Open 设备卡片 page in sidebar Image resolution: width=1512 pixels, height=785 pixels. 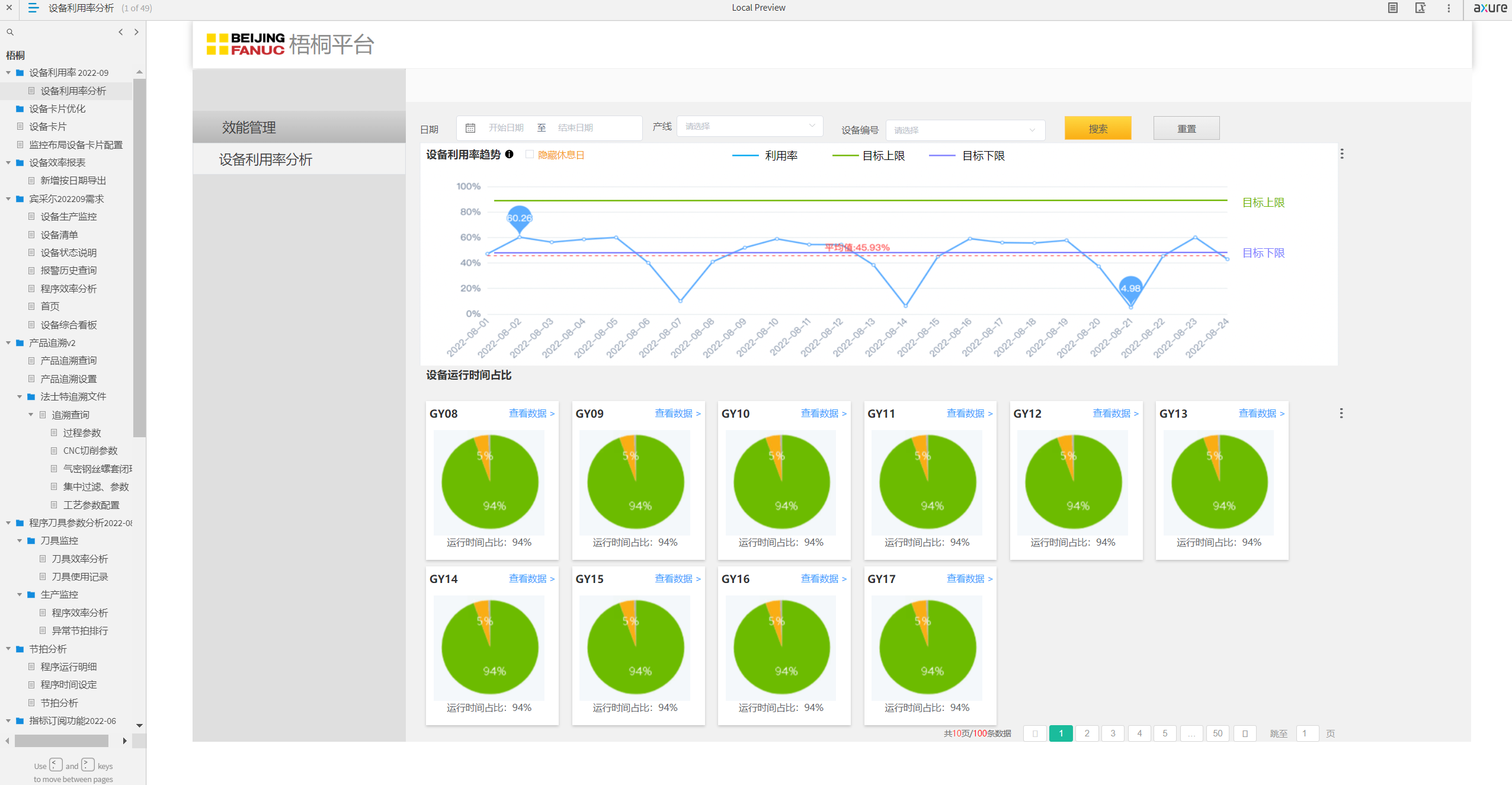point(47,127)
